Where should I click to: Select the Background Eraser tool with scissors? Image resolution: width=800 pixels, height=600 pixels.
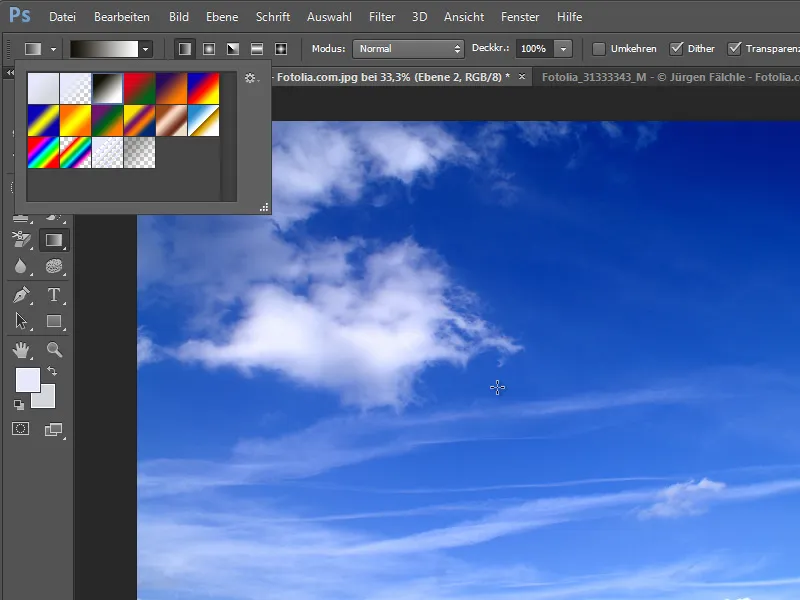[21, 239]
